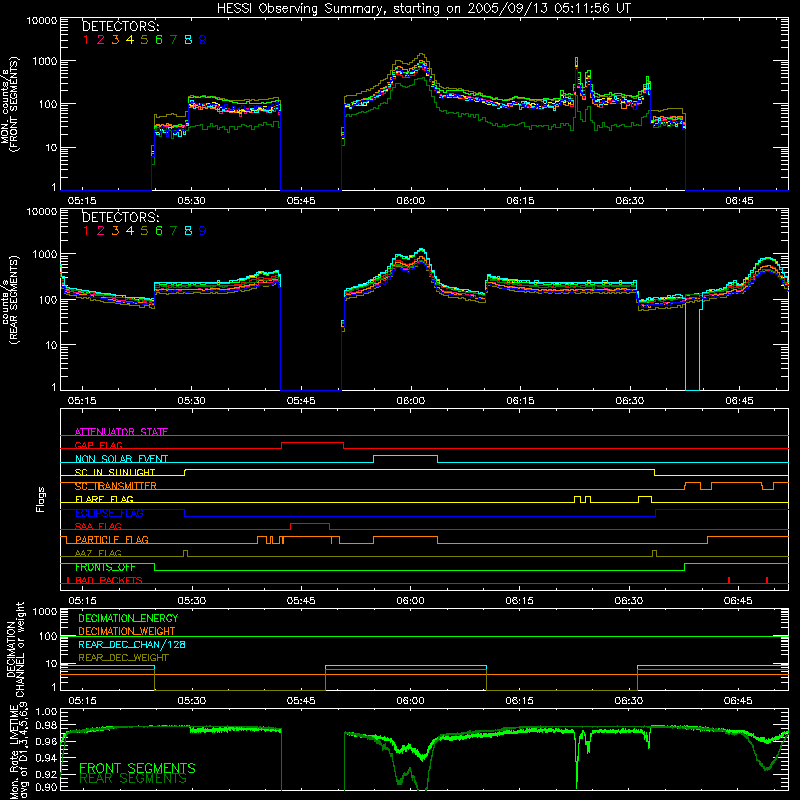This screenshot has height=800, width=800.
Task: Click the GAP_FLAG label
Action: [x=98, y=445]
